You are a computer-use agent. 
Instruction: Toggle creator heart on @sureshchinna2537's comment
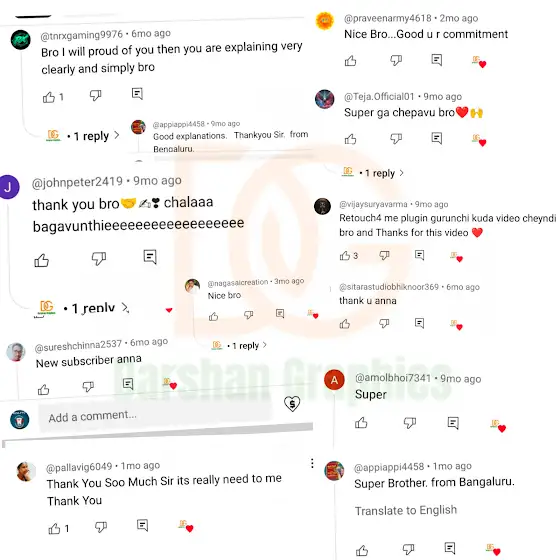pos(170,384)
